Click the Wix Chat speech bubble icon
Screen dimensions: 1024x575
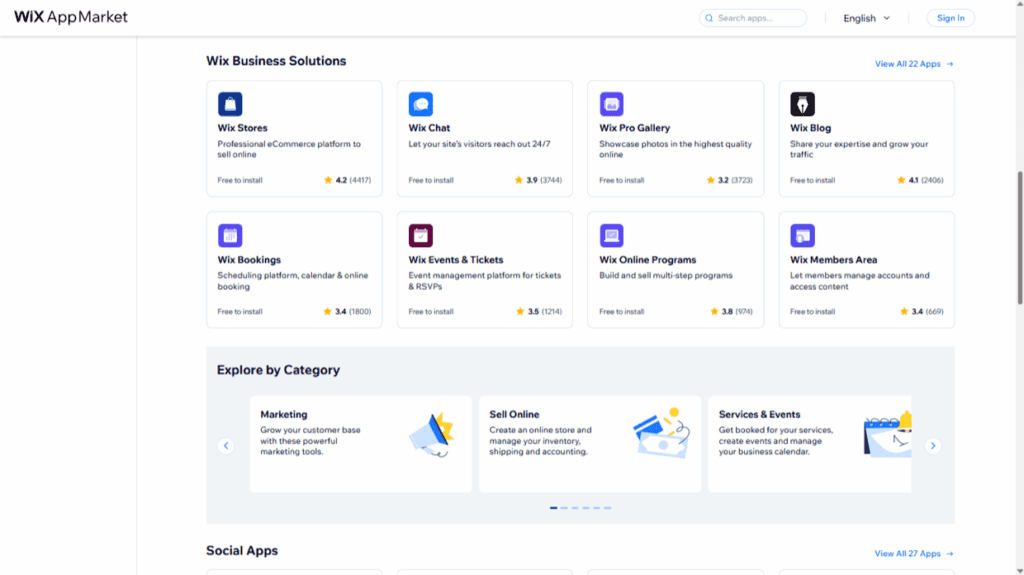click(421, 104)
